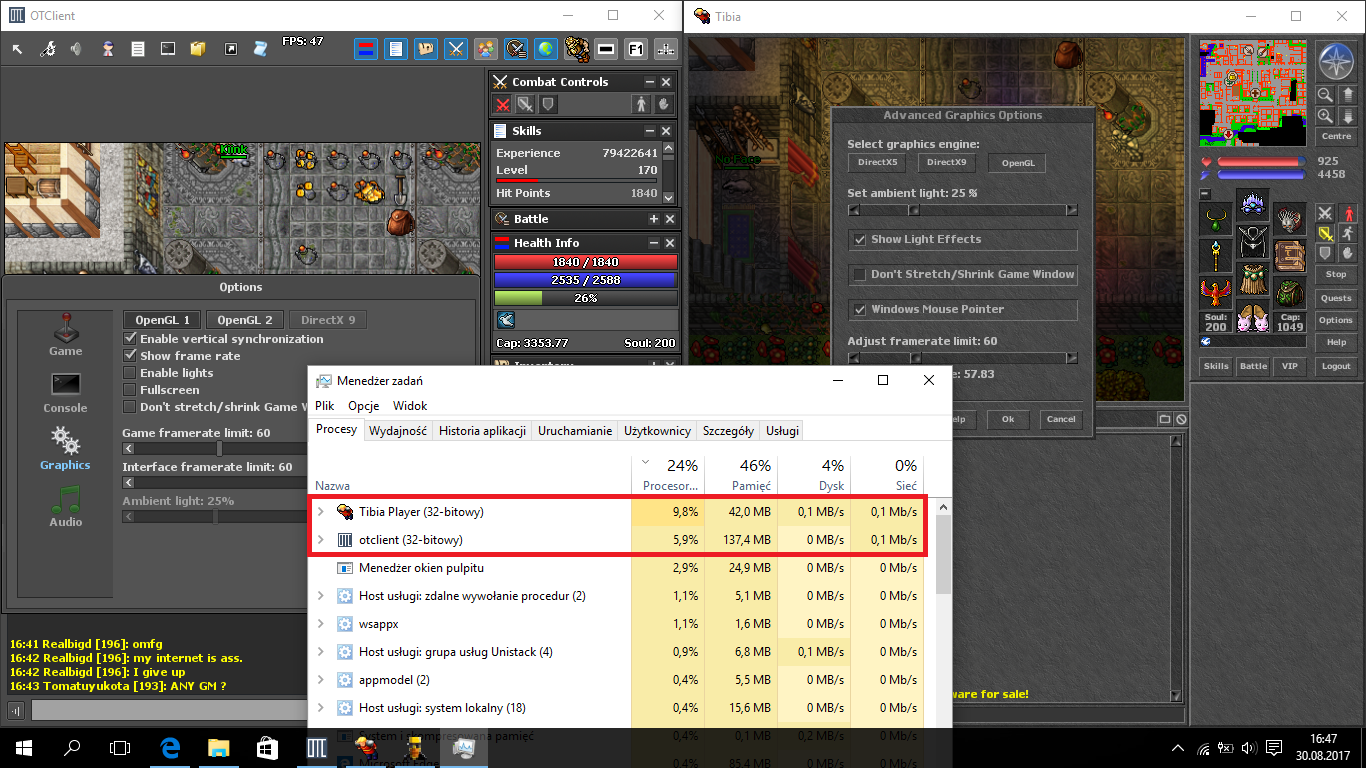Open the OTClient icon on the taskbar
The image size is (1366, 768).
pos(317,747)
